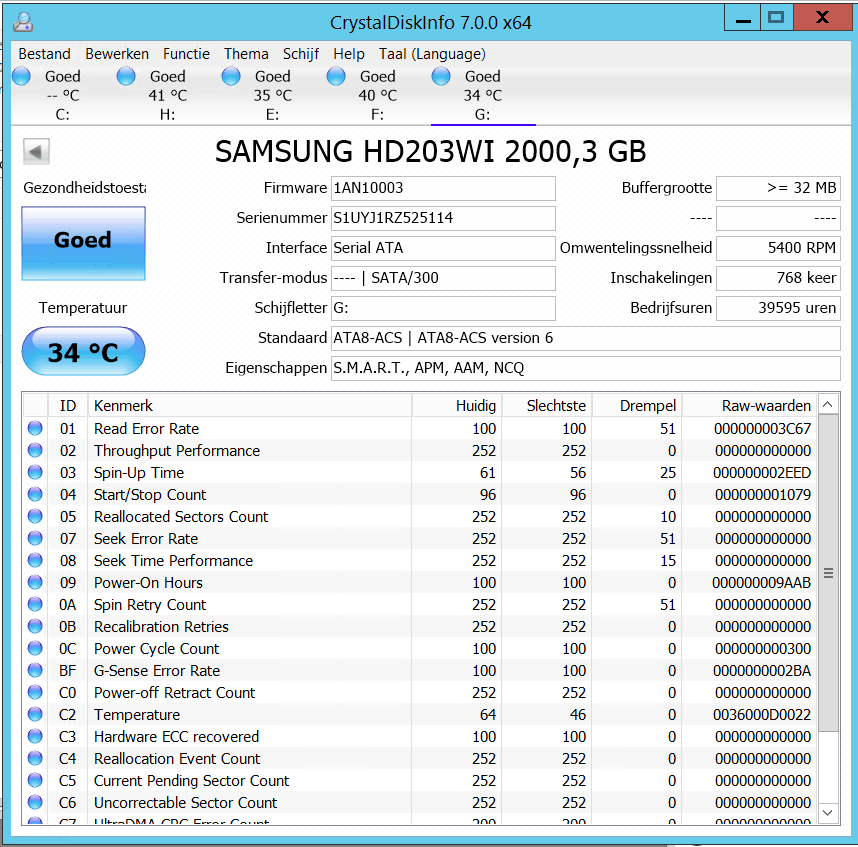Screen dimensions: 858x847
Task: Click the Kenmerk column header
Action: (250, 405)
